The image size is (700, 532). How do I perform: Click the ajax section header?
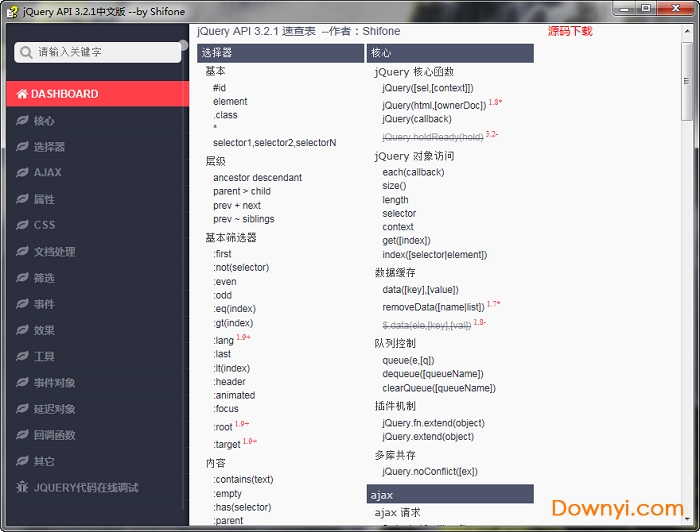pos(450,494)
